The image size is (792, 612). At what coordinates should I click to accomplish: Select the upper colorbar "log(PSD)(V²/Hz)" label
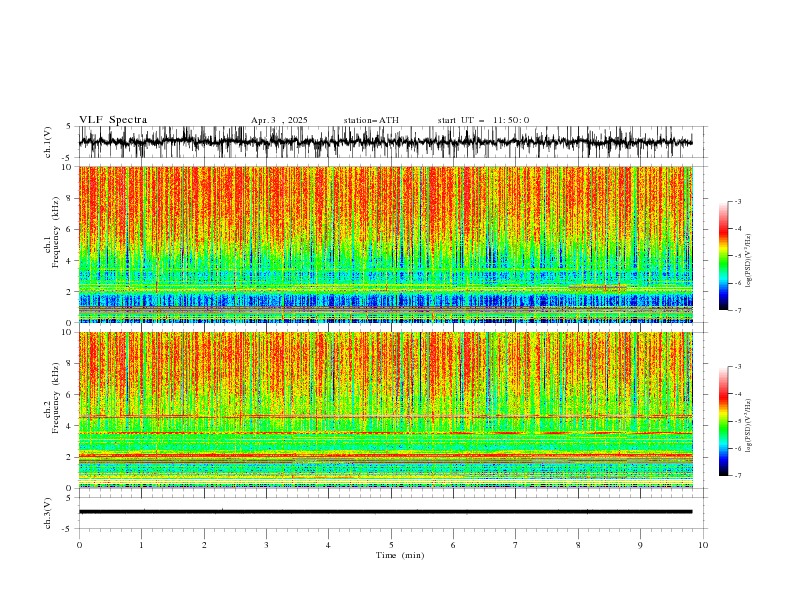pos(749,261)
